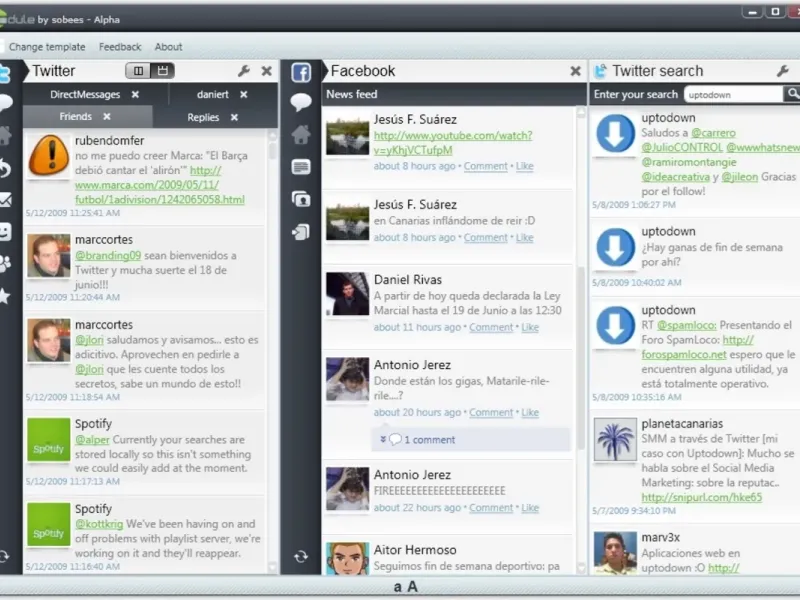
Task: Switch to the DirectMessages tab
Action: pyautogui.click(x=85, y=94)
